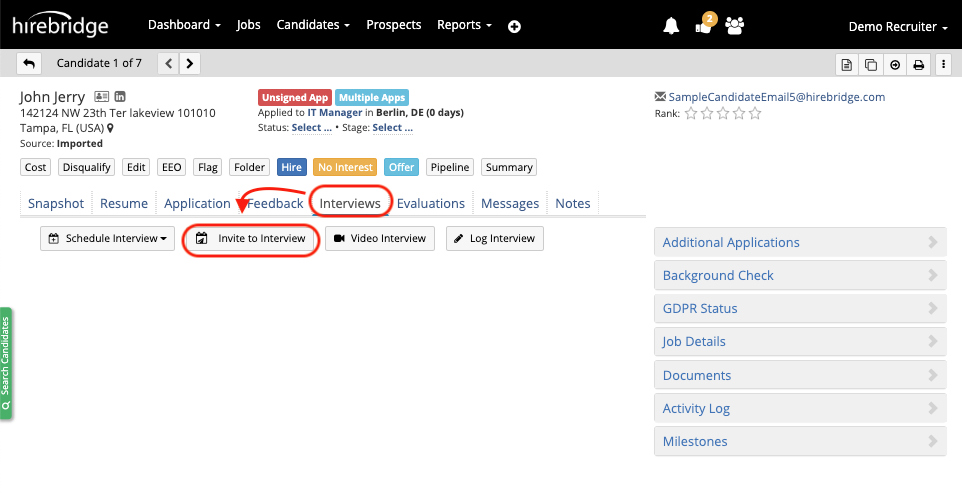Click the back arrow button beside Candidate counter
This screenshot has height=493, width=962.
pyautogui.click(x=29, y=63)
